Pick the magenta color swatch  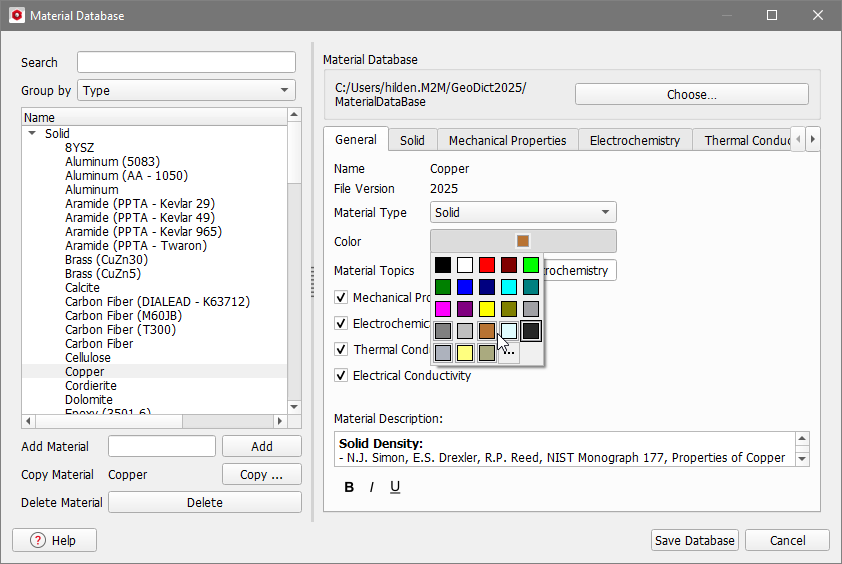[443, 309]
